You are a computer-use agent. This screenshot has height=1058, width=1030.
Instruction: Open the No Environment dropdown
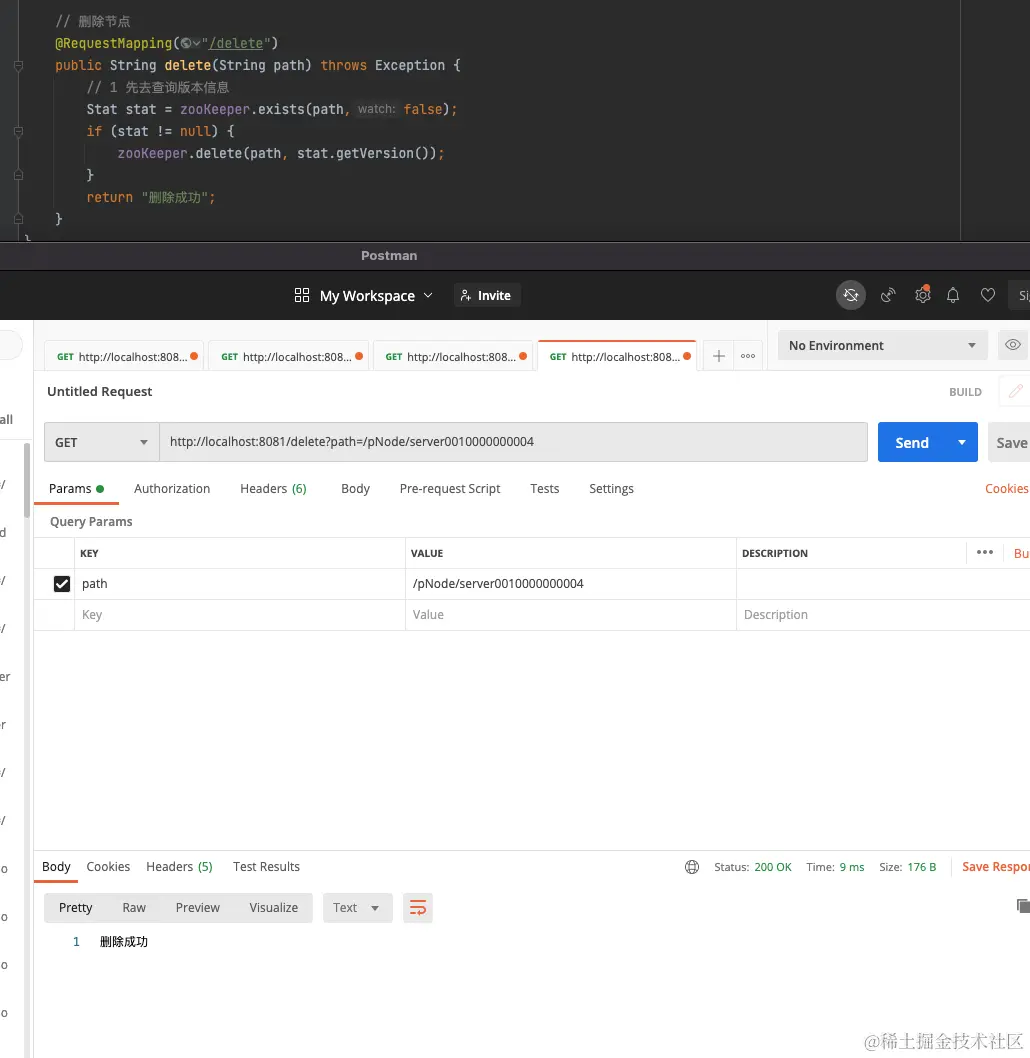tap(882, 345)
